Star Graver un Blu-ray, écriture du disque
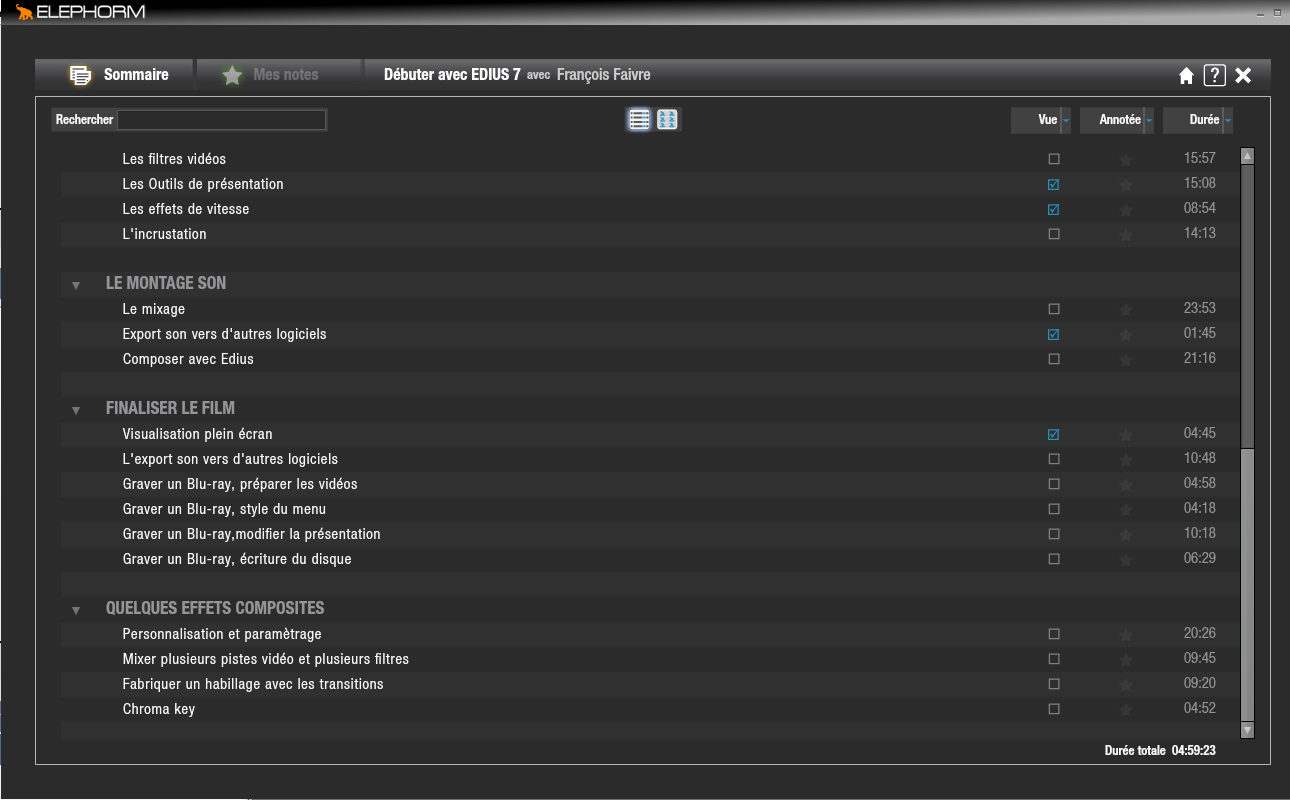Screen dimensions: 1290x800 (1126, 559)
